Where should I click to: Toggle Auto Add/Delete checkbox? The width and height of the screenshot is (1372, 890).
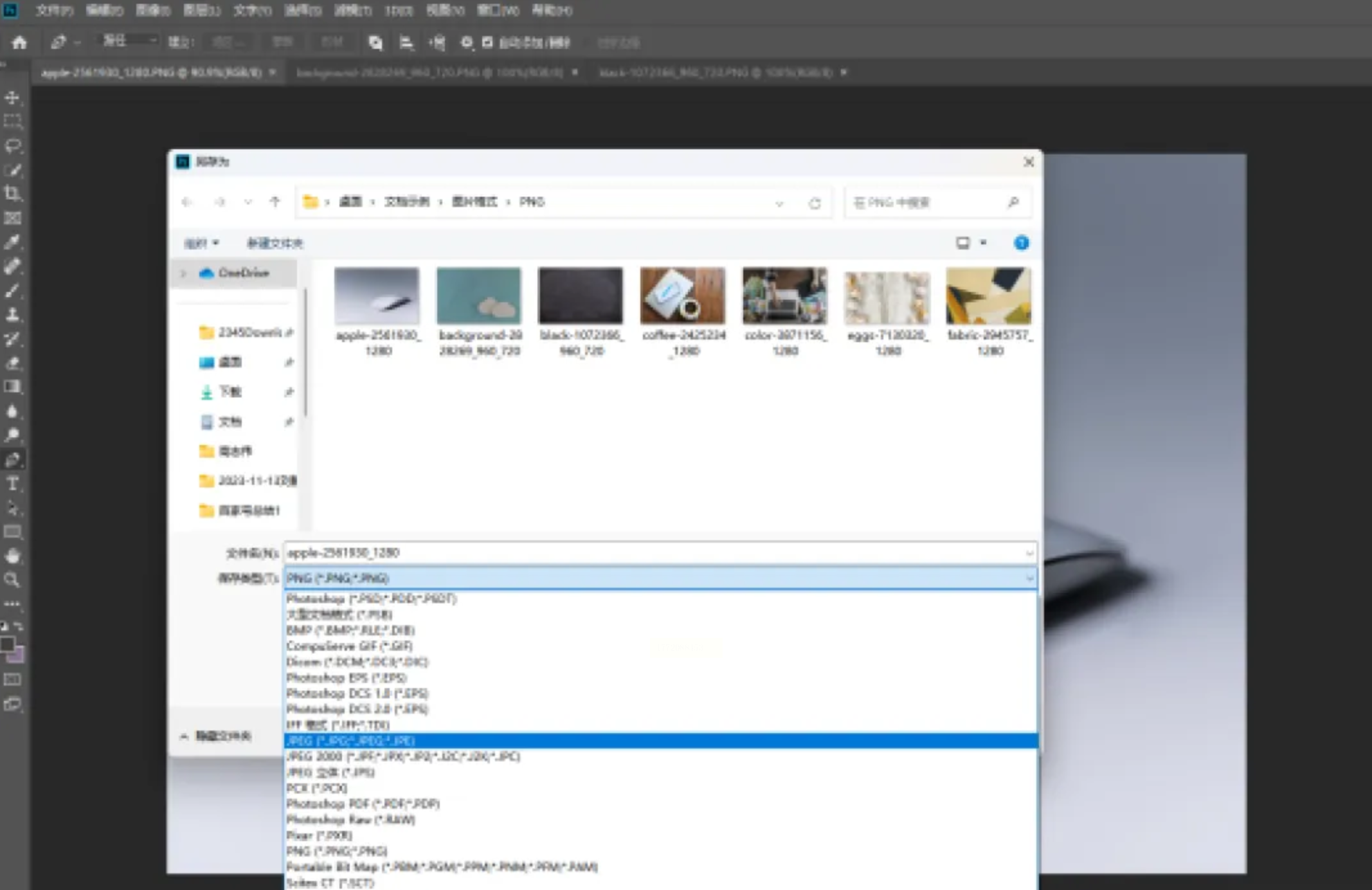[x=487, y=42]
